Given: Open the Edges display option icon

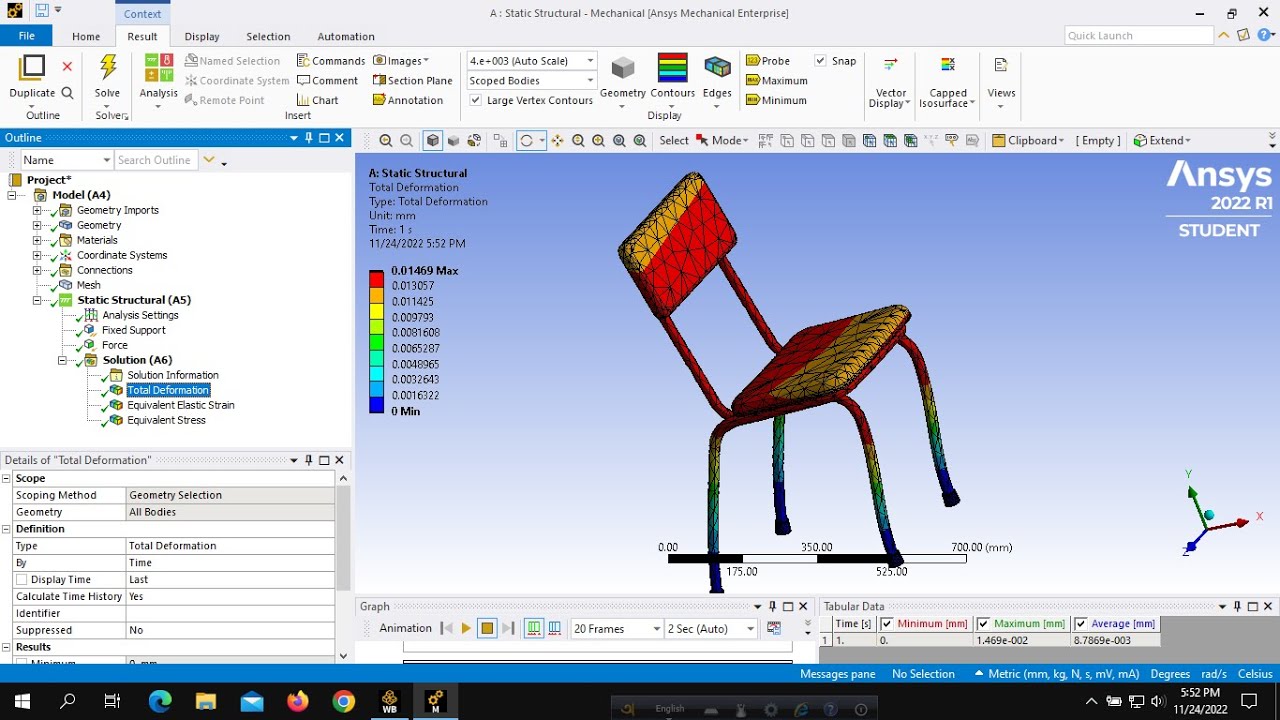Looking at the screenshot, I should click(x=717, y=68).
